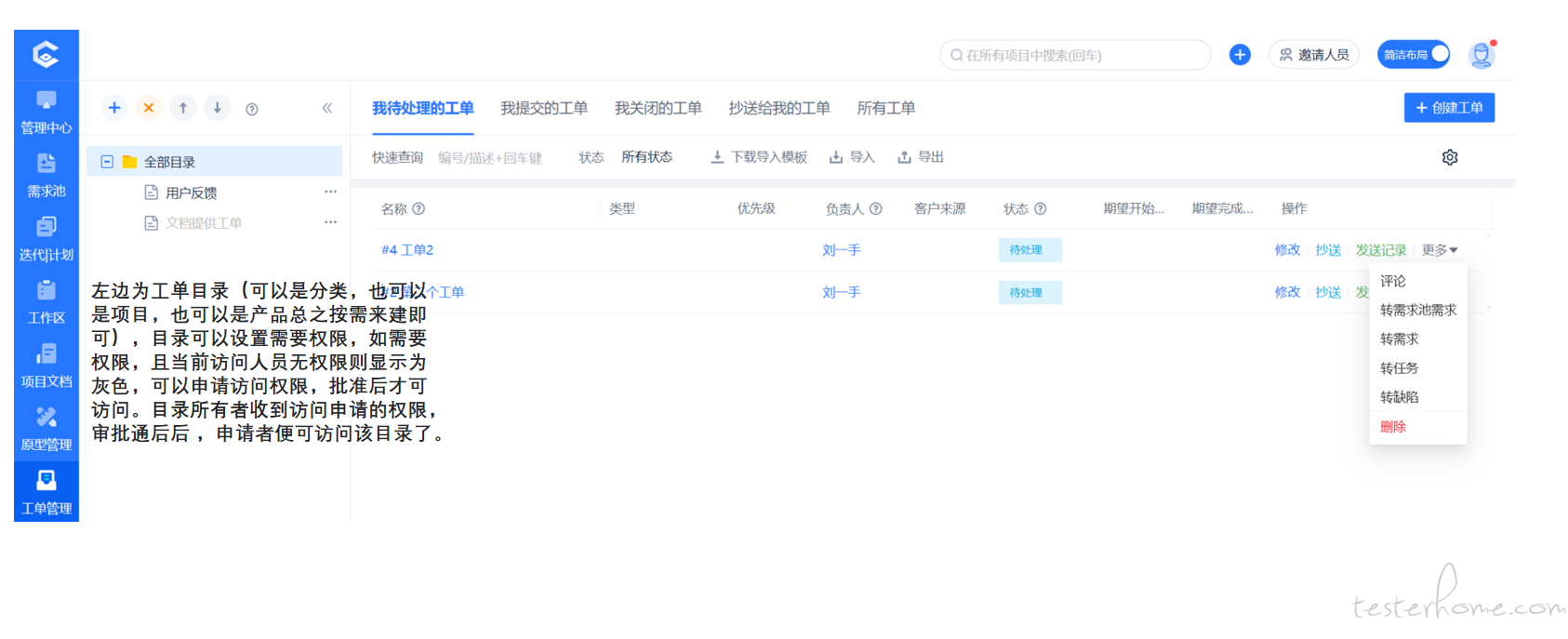The image size is (1568, 639).
Task: Toggle the 简洁布局 switch
Action: click(1413, 55)
